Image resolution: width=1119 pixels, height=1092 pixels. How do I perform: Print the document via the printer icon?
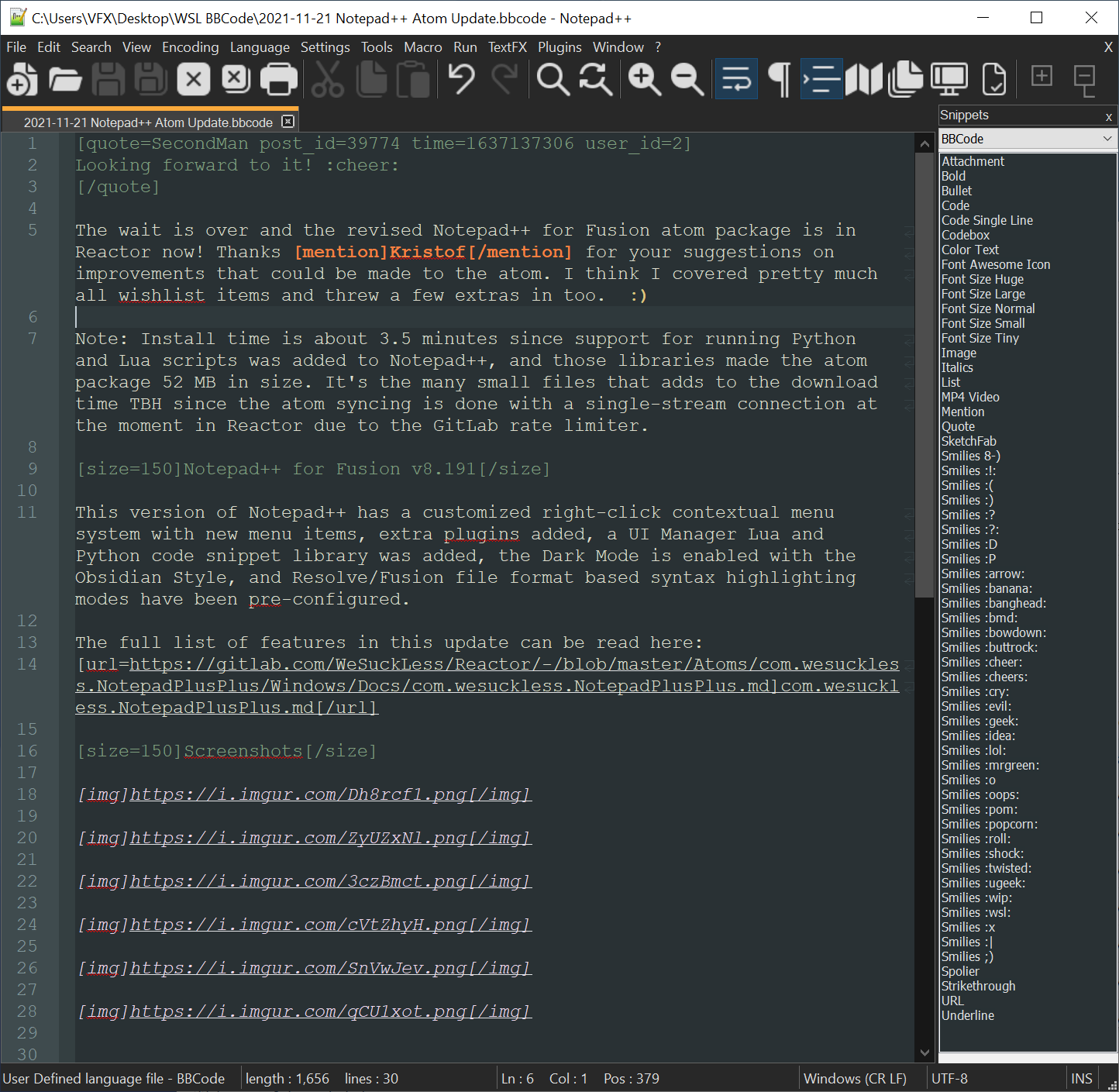tap(279, 79)
